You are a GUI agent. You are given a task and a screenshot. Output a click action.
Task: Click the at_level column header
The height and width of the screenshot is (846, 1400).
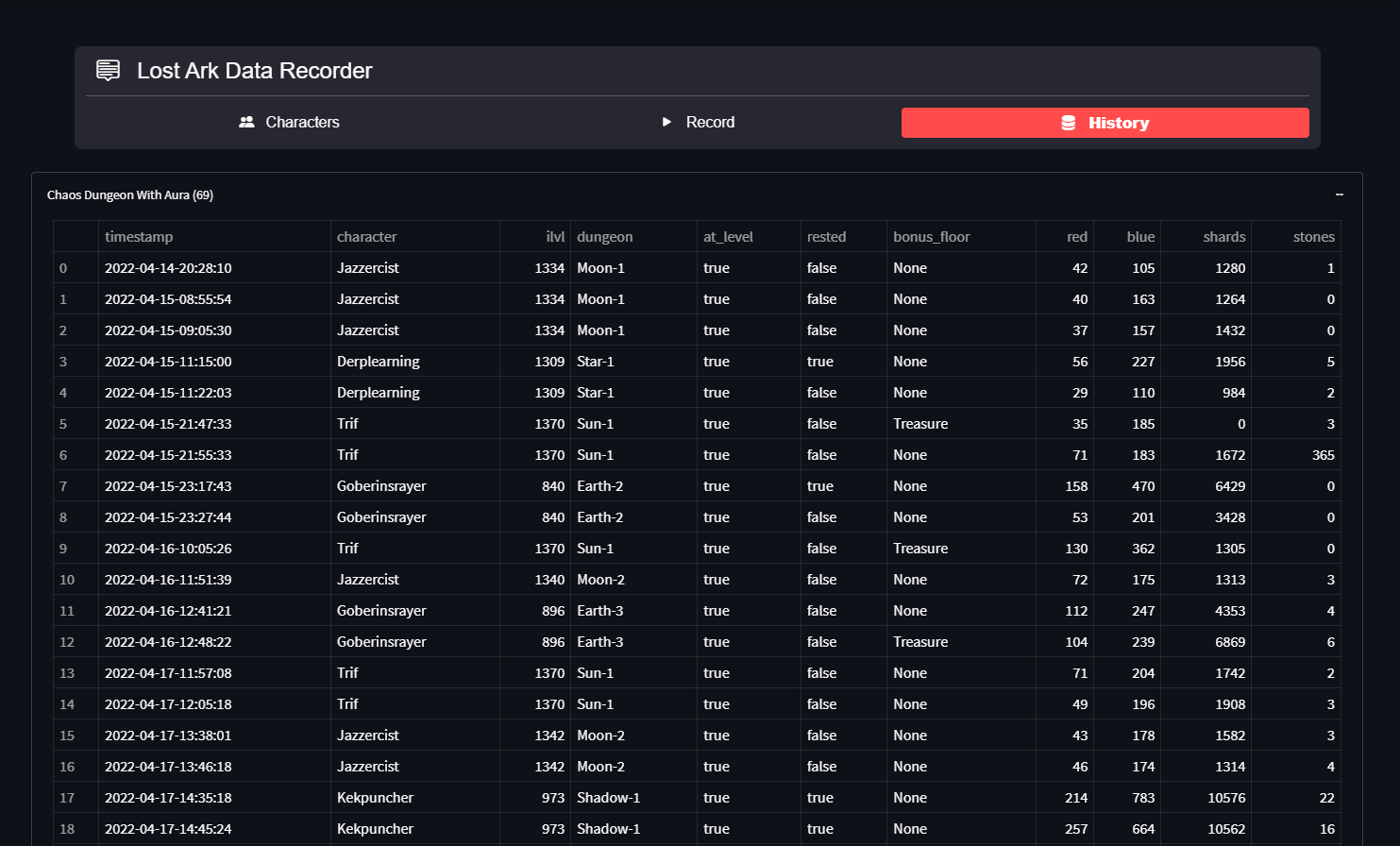tap(749, 237)
